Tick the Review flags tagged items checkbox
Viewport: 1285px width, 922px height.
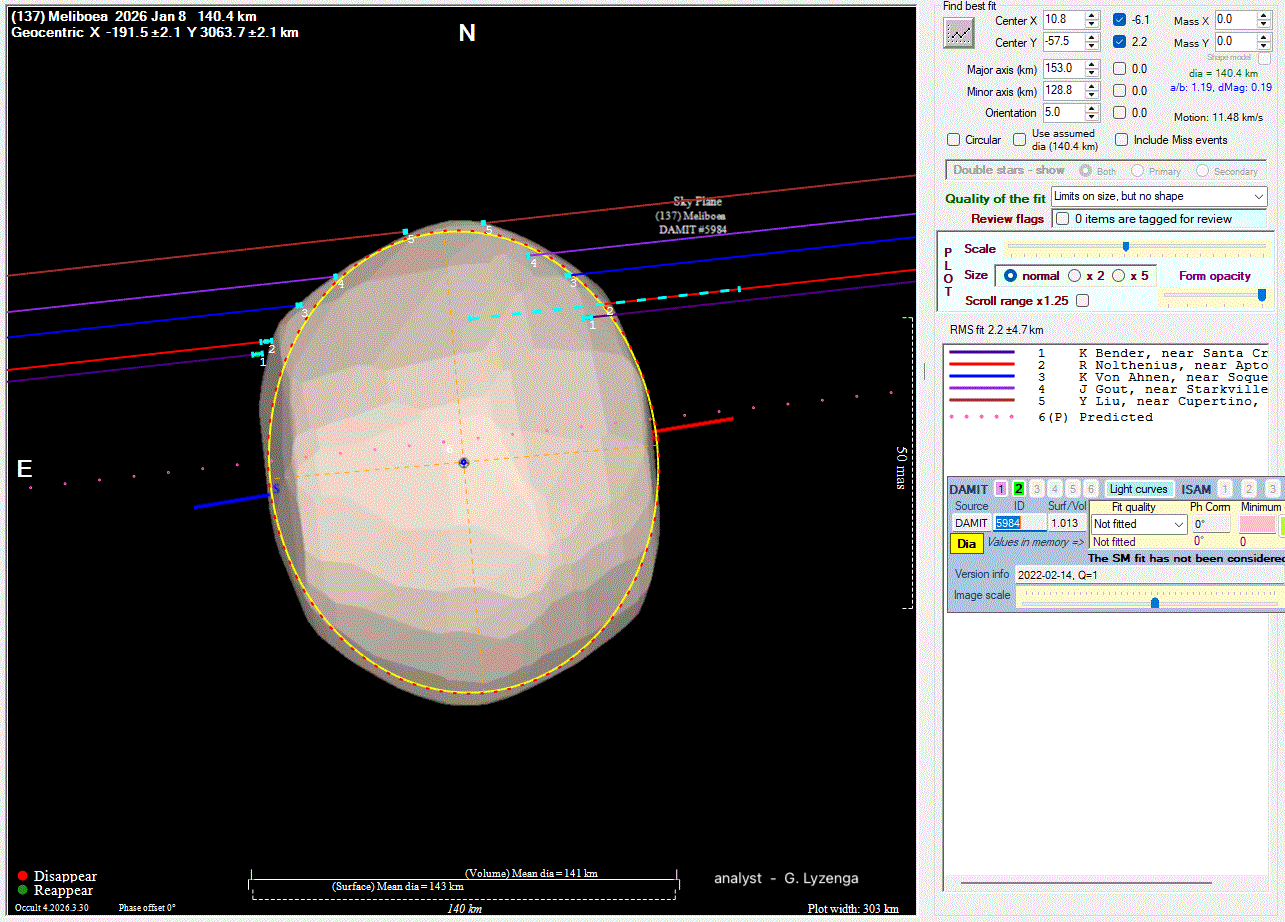click(1063, 218)
